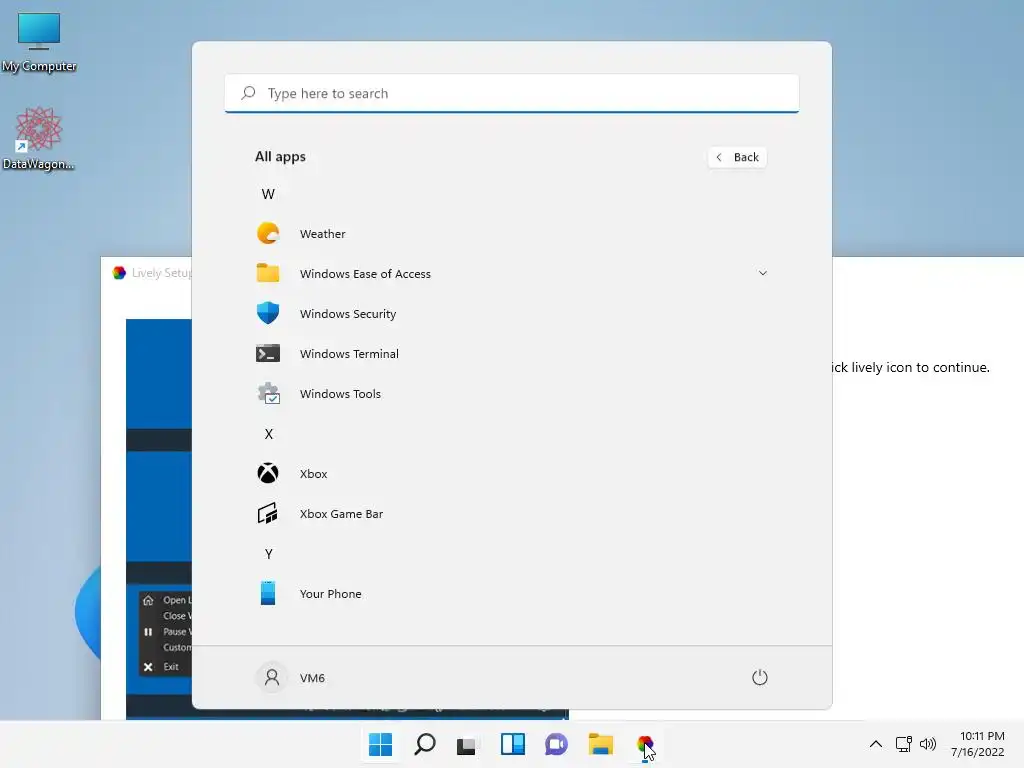1024x768 pixels.
Task: Go Back from All apps list
Action: [737, 157]
